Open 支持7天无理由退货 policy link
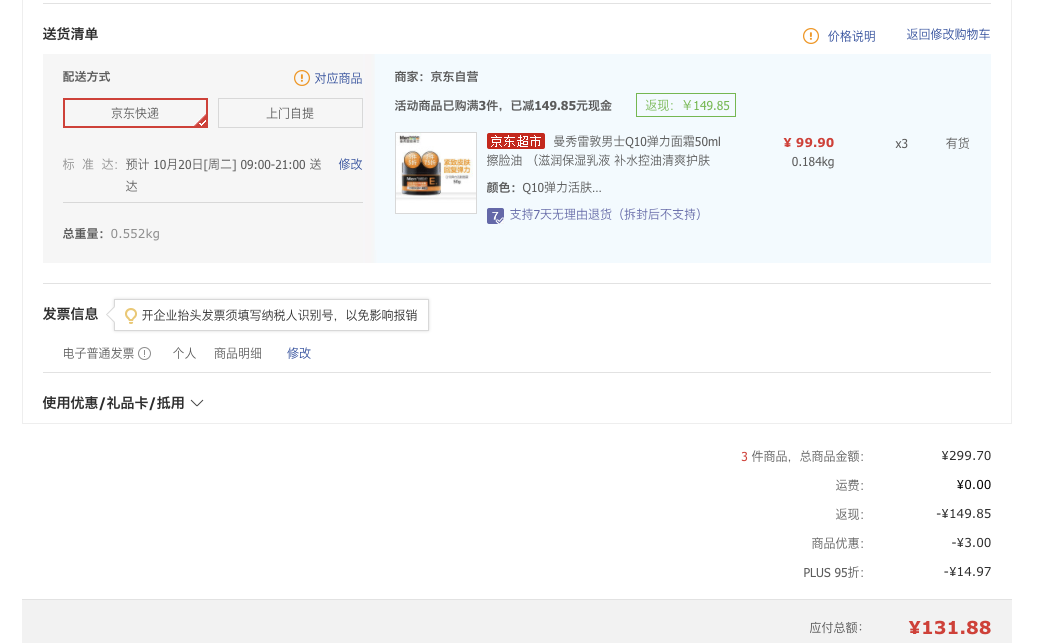Image resolution: width=1037 pixels, height=643 pixels. pos(605,214)
